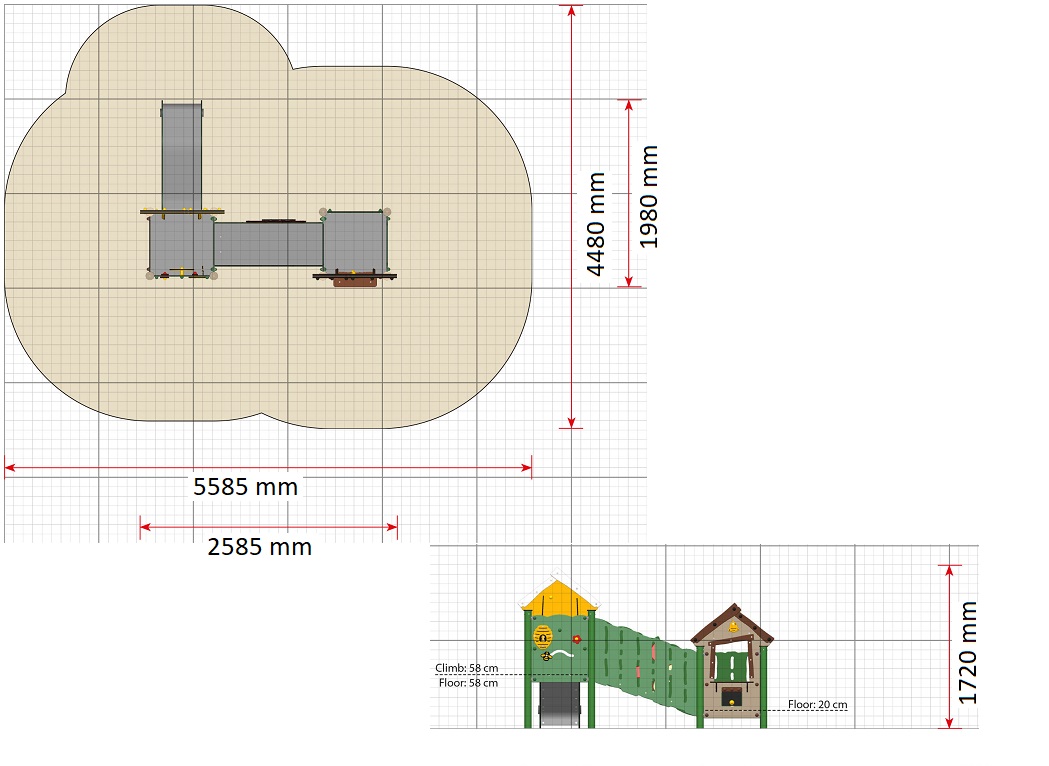Select the left tower platform in plan view

[x=181, y=244]
